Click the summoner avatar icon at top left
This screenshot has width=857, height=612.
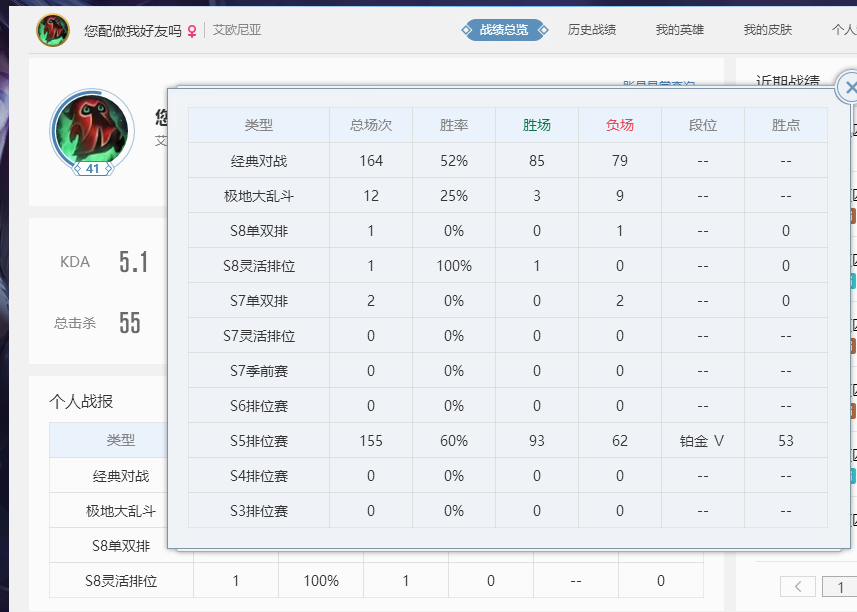pos(52,29)
